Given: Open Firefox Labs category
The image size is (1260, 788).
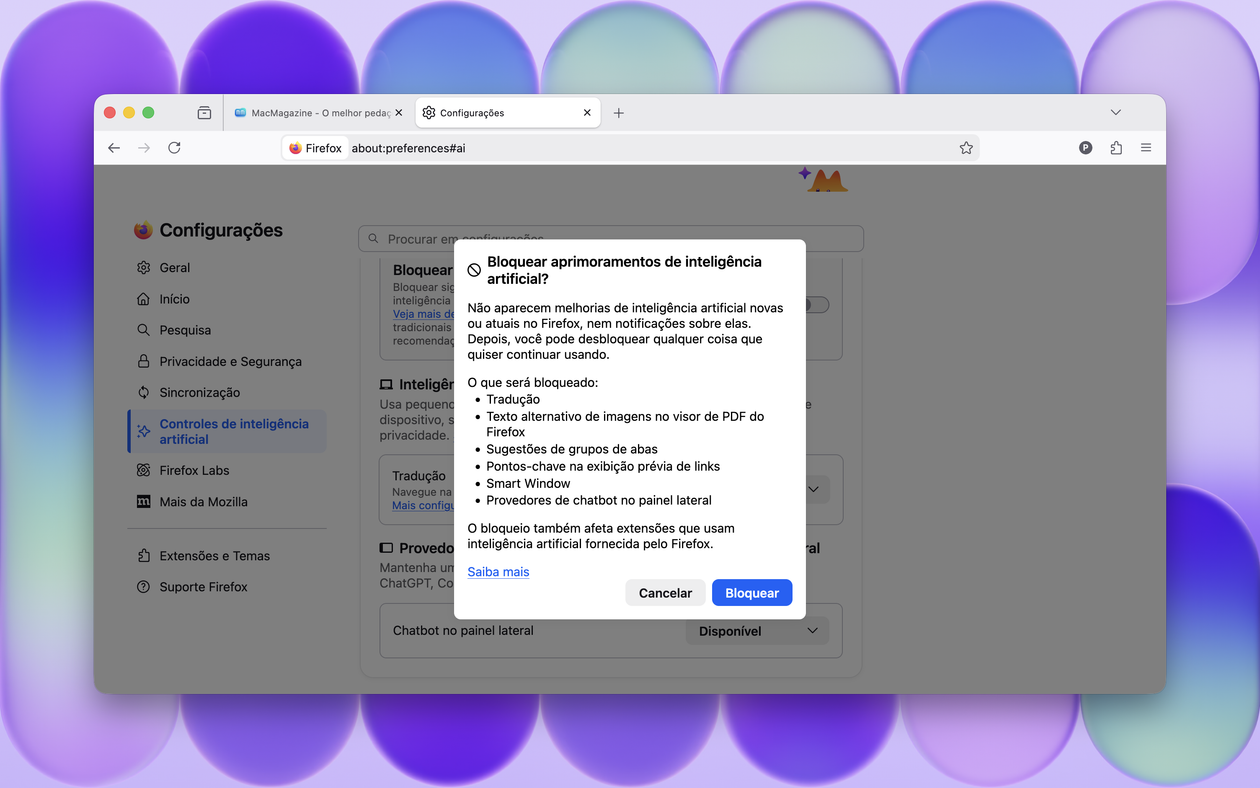Looking at the screenshot, I should 227,470.
